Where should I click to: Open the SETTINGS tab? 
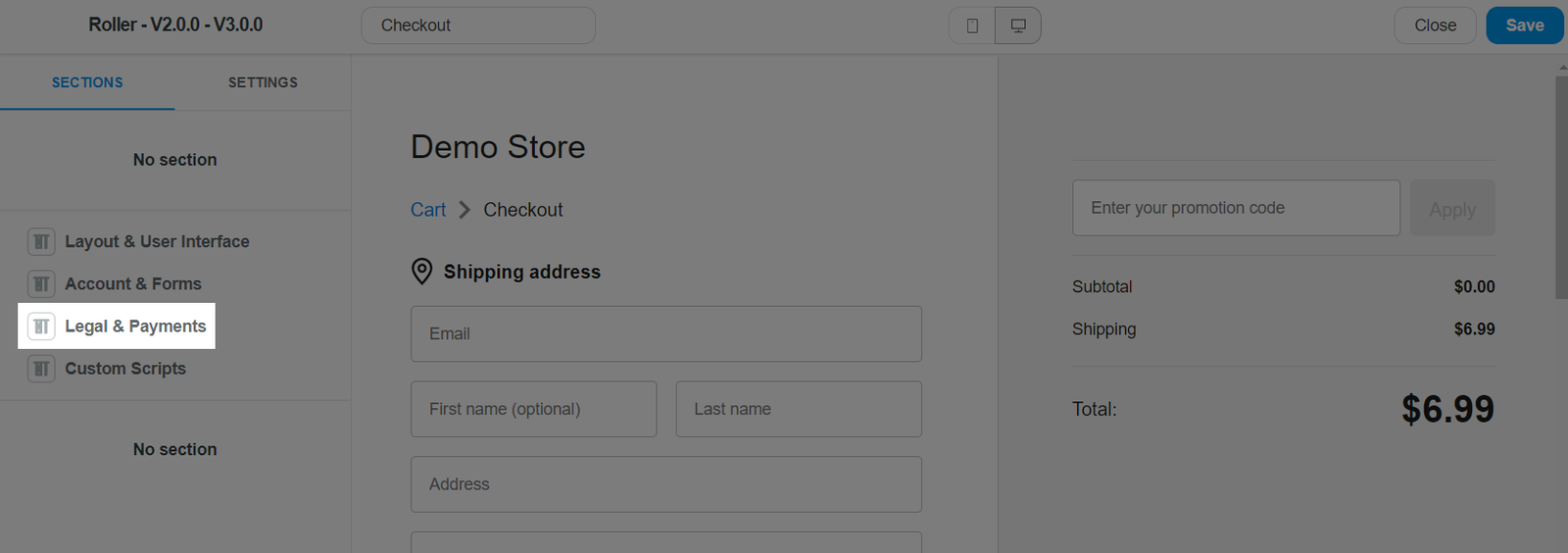point(263,82)
